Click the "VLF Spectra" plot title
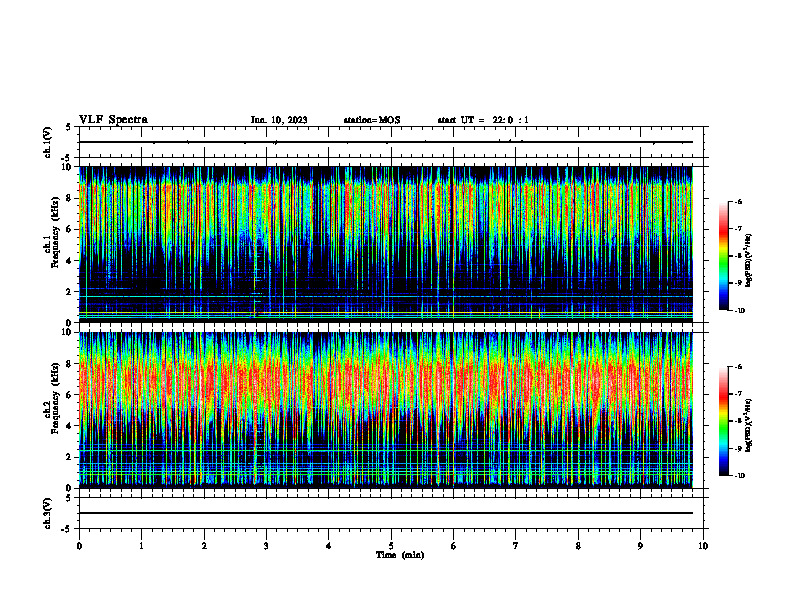This screenshot has height=612, width=792. 113,120
